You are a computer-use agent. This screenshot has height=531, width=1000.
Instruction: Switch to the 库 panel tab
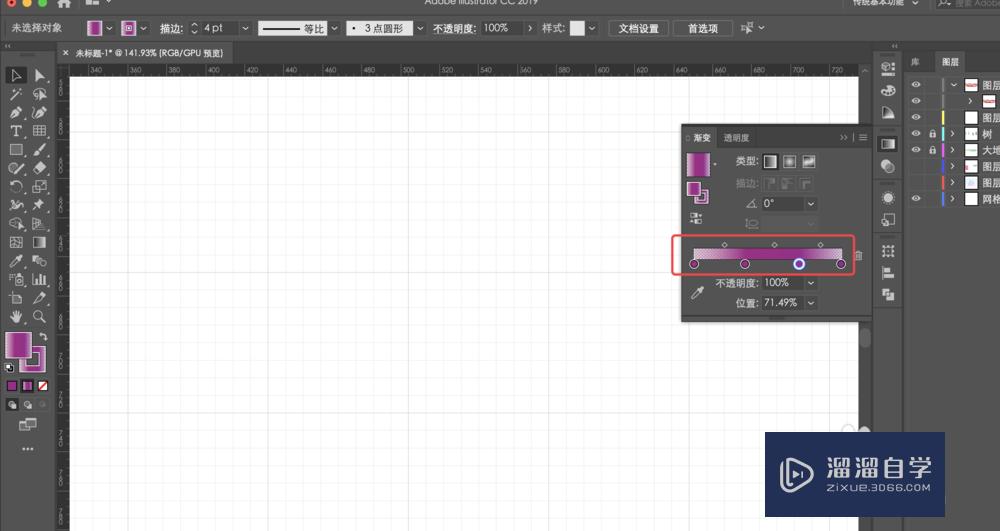coord(915,62)
